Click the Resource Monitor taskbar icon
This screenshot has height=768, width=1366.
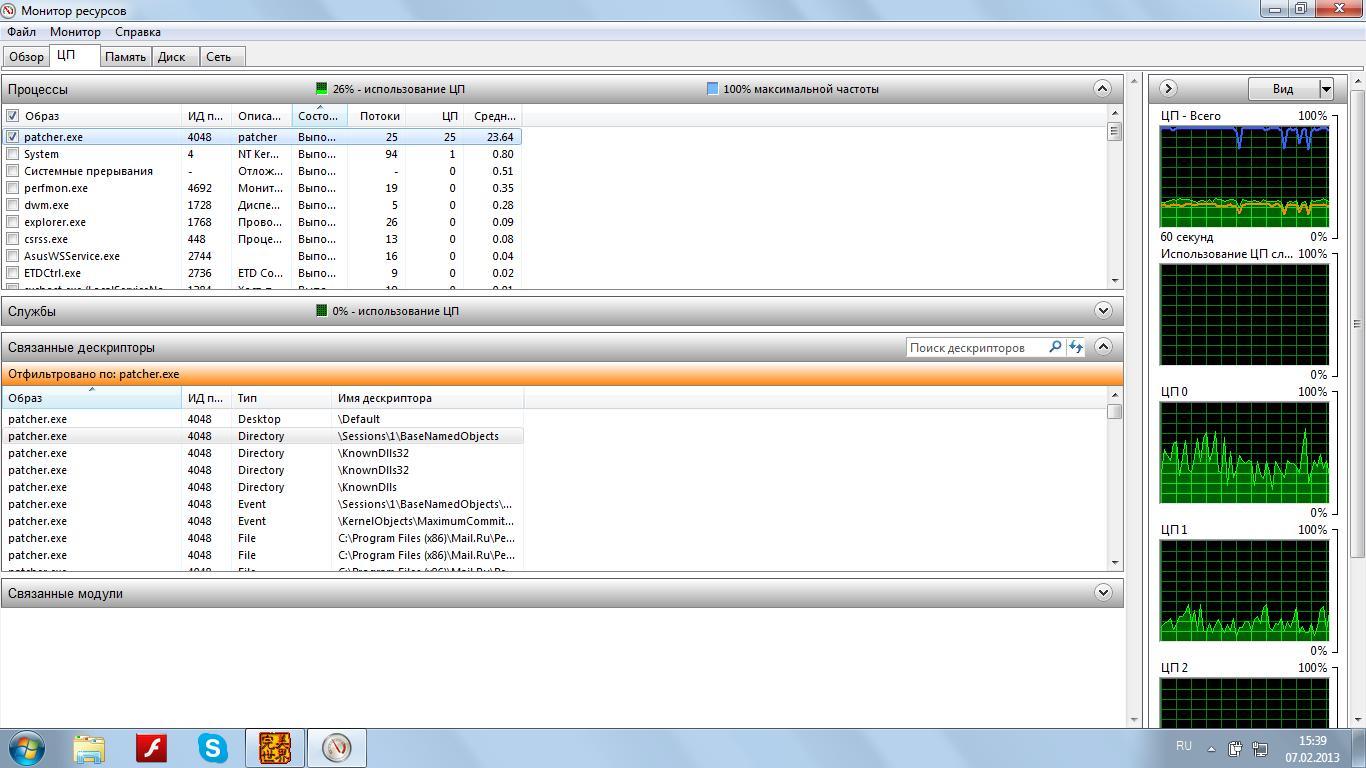tap(337, 748)
